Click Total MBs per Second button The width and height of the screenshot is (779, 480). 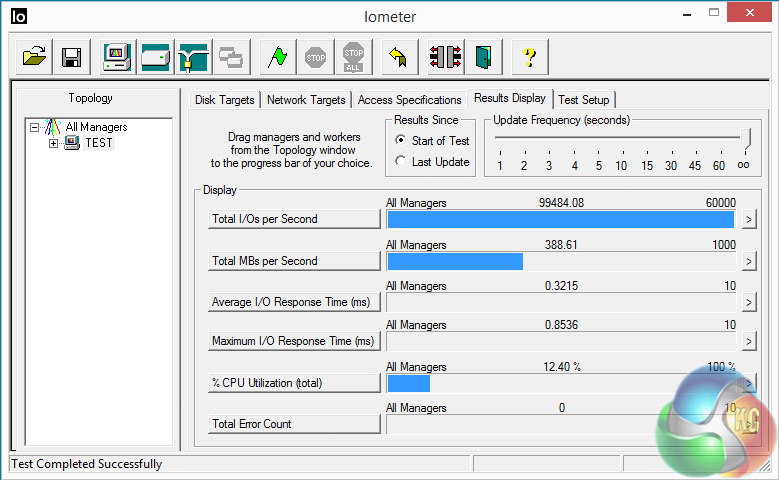click(294, 261)
